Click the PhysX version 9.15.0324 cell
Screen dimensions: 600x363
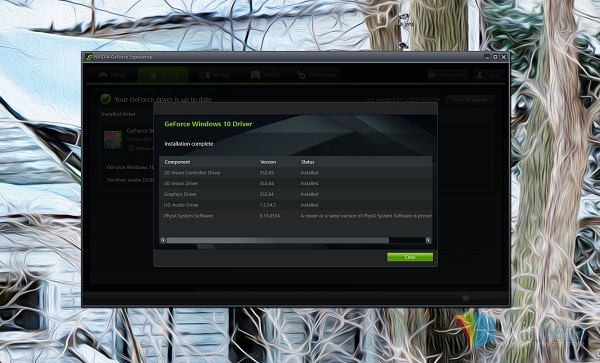point(270,216)
